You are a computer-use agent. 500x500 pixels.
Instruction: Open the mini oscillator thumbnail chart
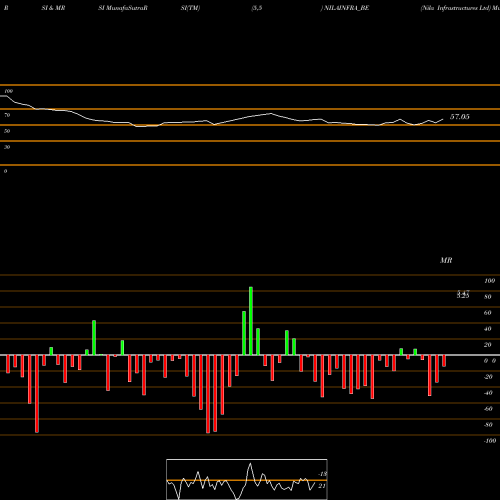[x=247, y=479]
